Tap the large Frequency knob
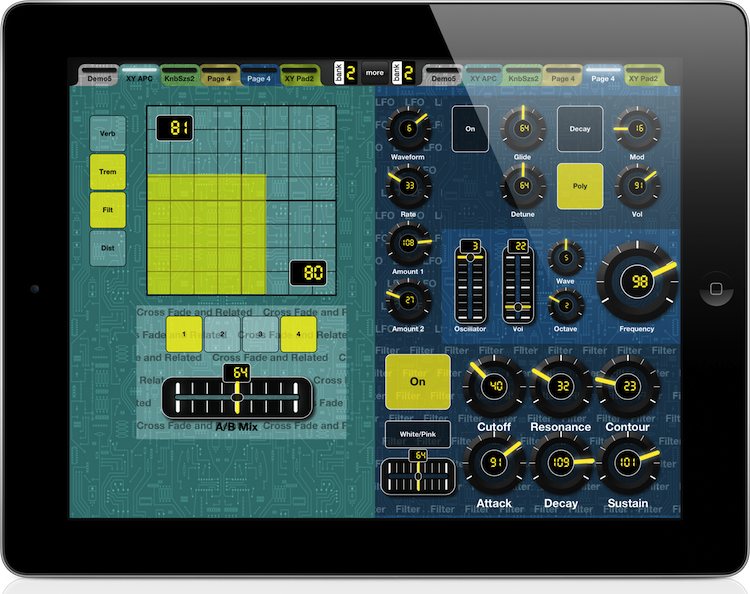The width and height of the screenshot is (750, 594). (x=638, y=282)
